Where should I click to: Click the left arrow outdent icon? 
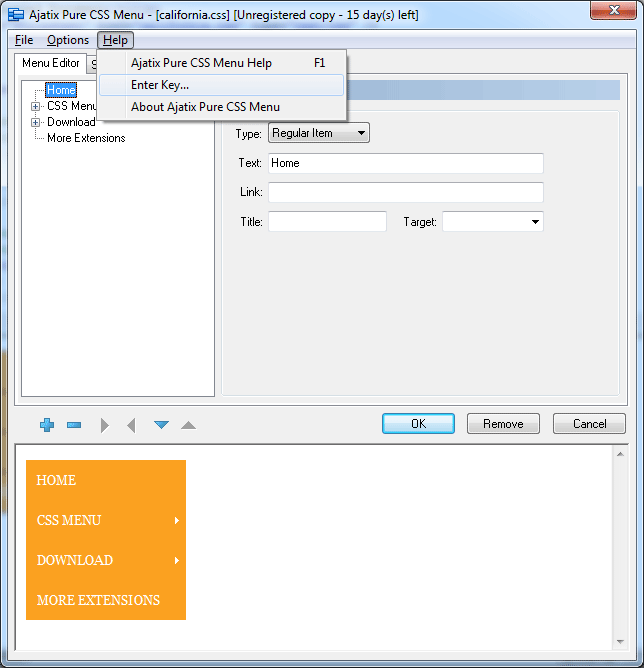132,425
